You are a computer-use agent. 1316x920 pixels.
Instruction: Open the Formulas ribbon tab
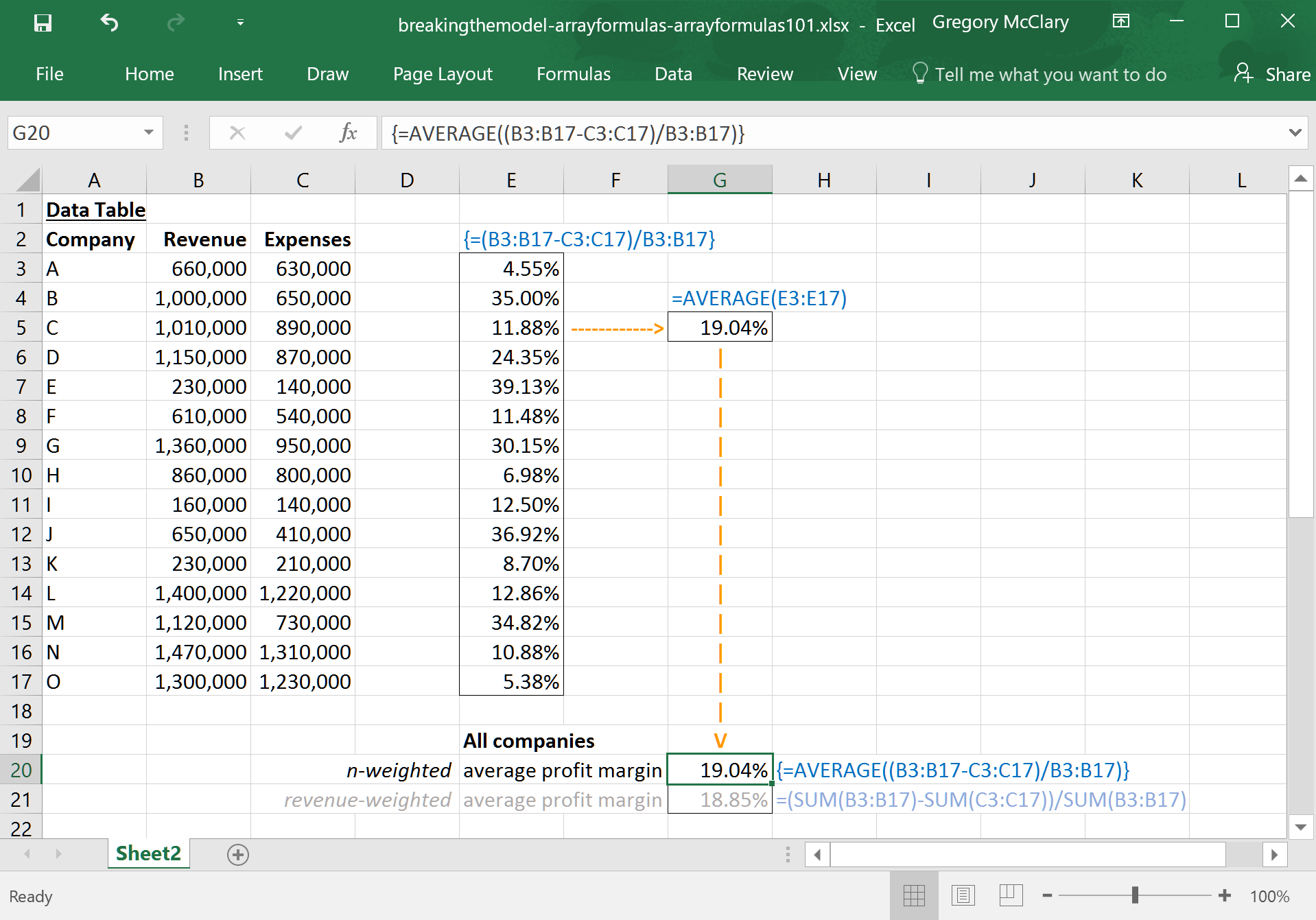click(x=573, y=73)
